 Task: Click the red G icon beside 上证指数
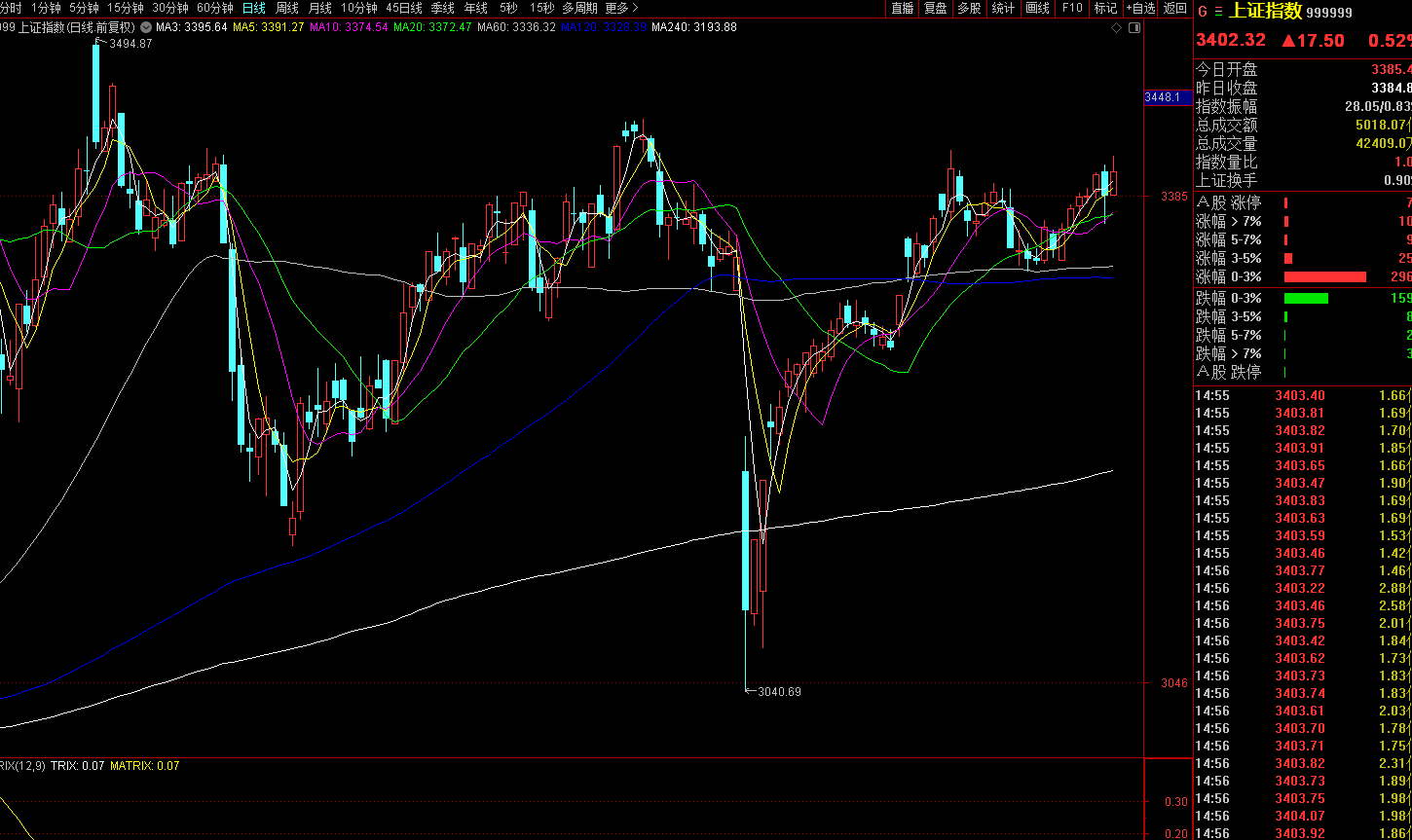click(x=1203, y=12)
